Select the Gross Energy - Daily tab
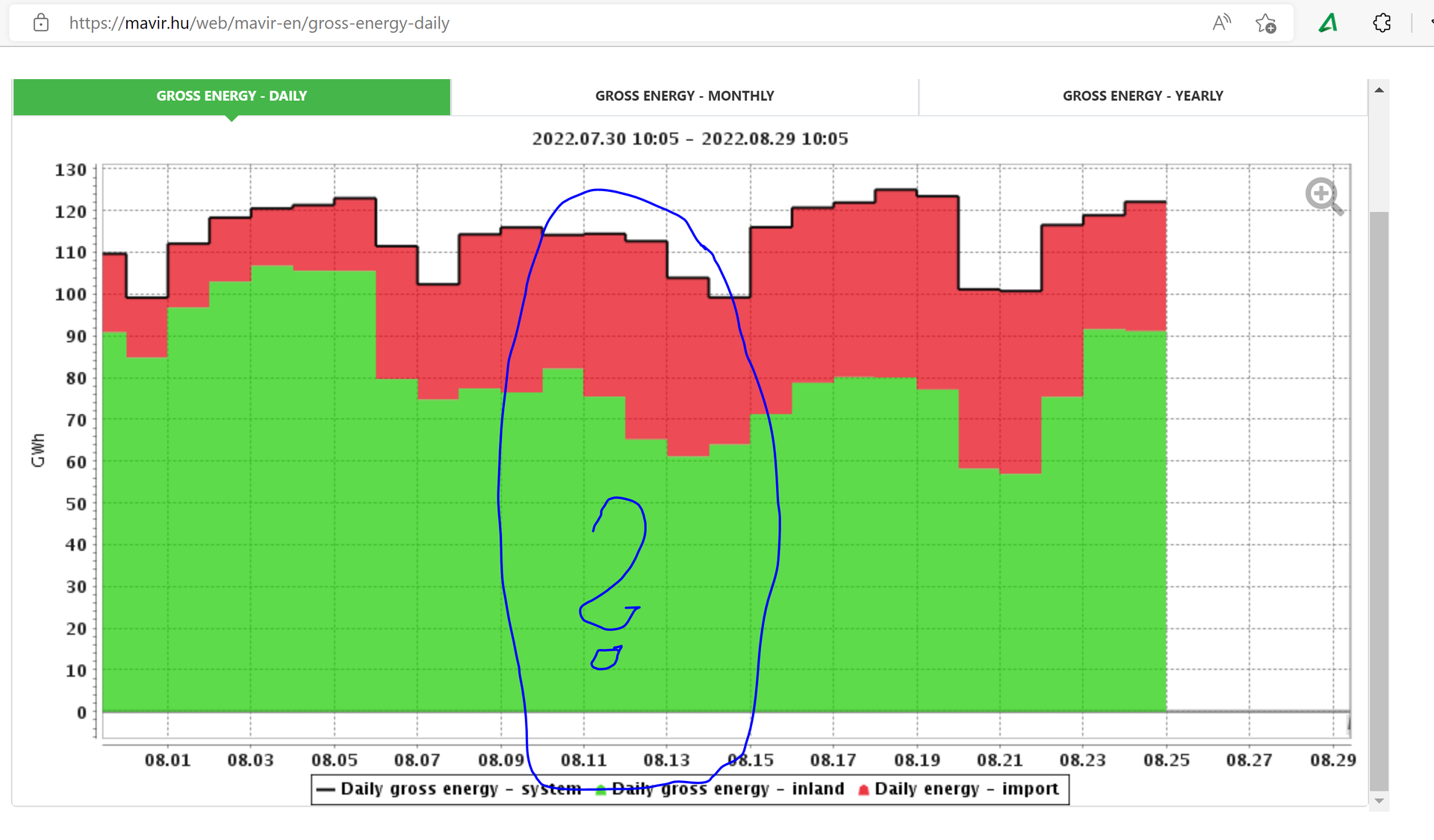Image resolution: width=1434 pixels, height=840 pixels. click(x=232, y=96)
